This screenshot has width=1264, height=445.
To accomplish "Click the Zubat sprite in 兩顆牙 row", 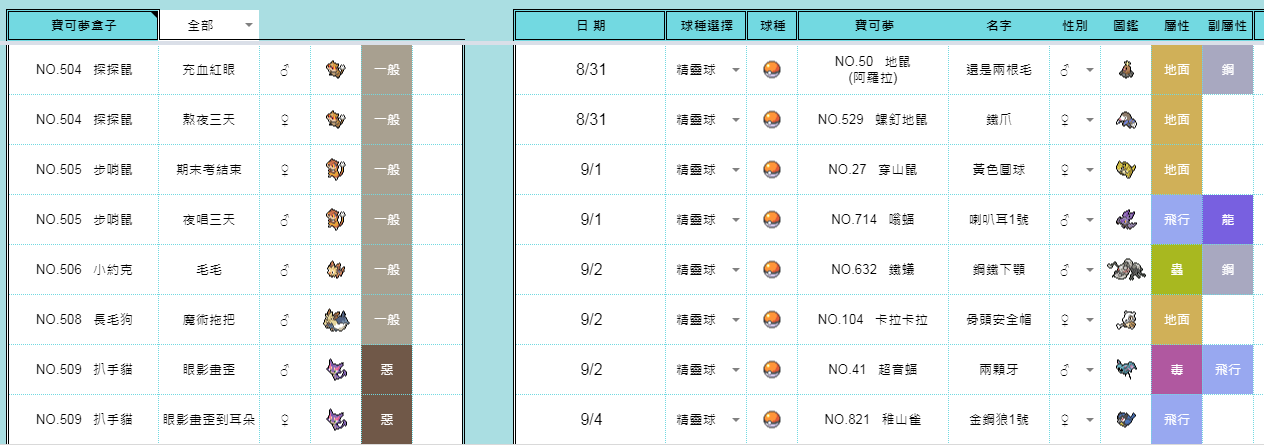I will tap(1125, 369).
